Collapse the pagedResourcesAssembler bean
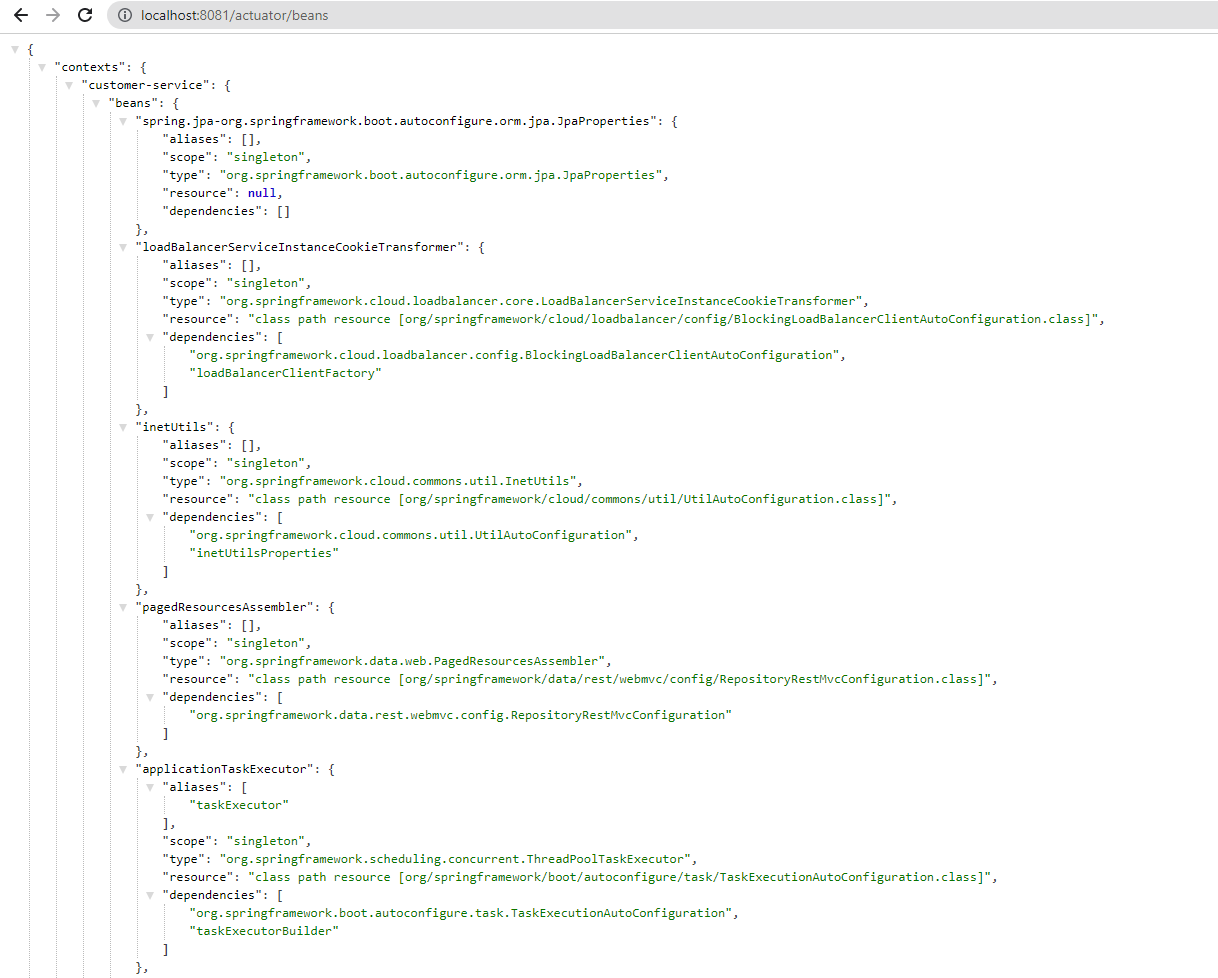The width and height of the screenshot is (1218, 978). tap(123, 606)
